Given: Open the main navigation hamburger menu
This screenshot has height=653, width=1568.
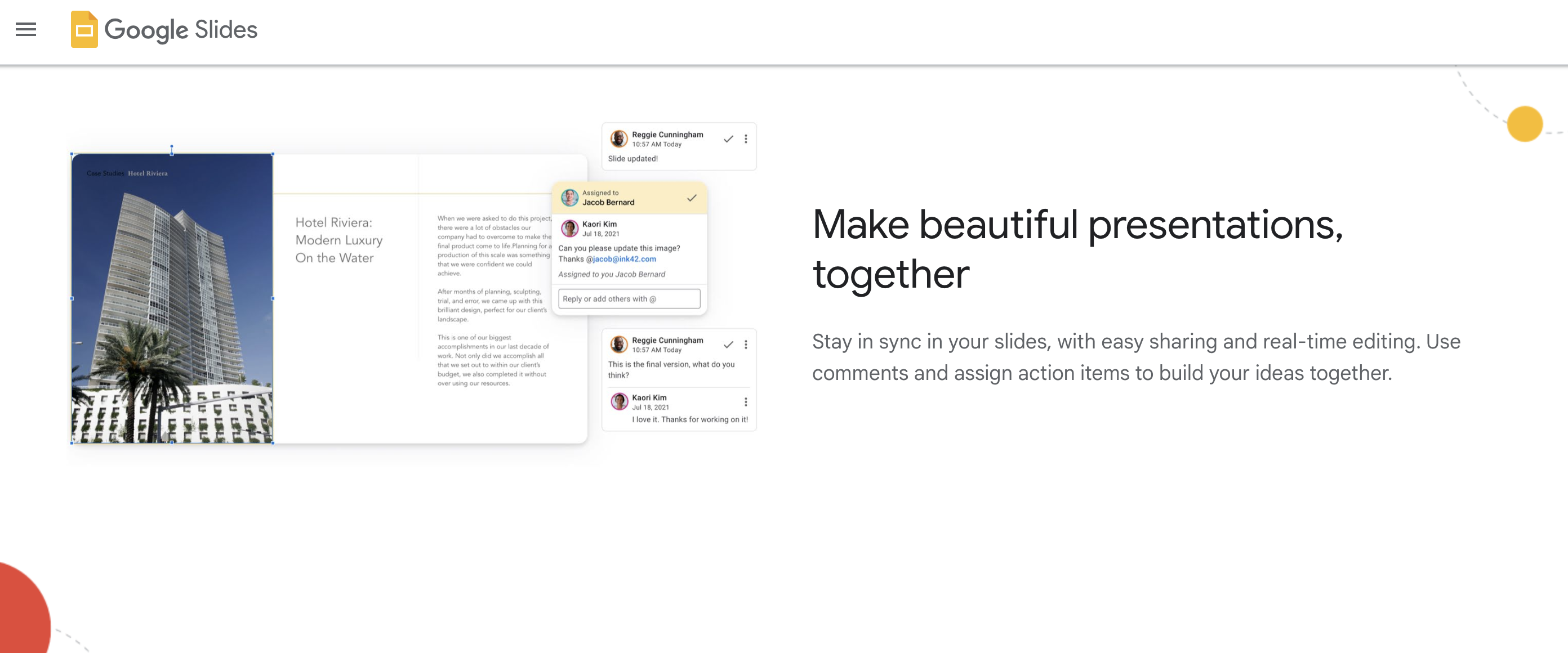Looking at the screenshot, I should tap(25, 29).
